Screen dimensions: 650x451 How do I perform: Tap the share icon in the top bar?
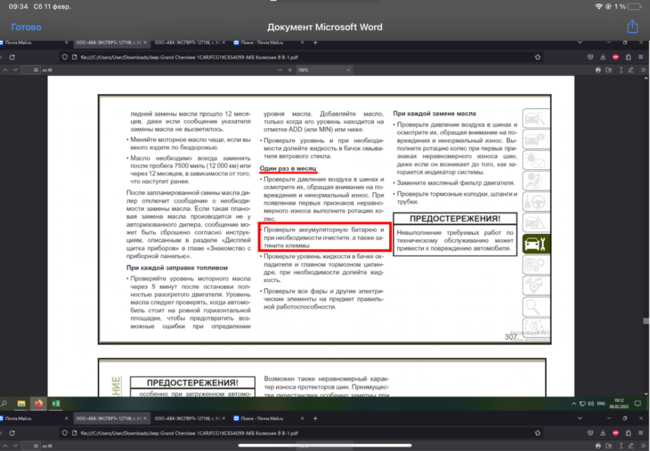click(x=631, y=27)
